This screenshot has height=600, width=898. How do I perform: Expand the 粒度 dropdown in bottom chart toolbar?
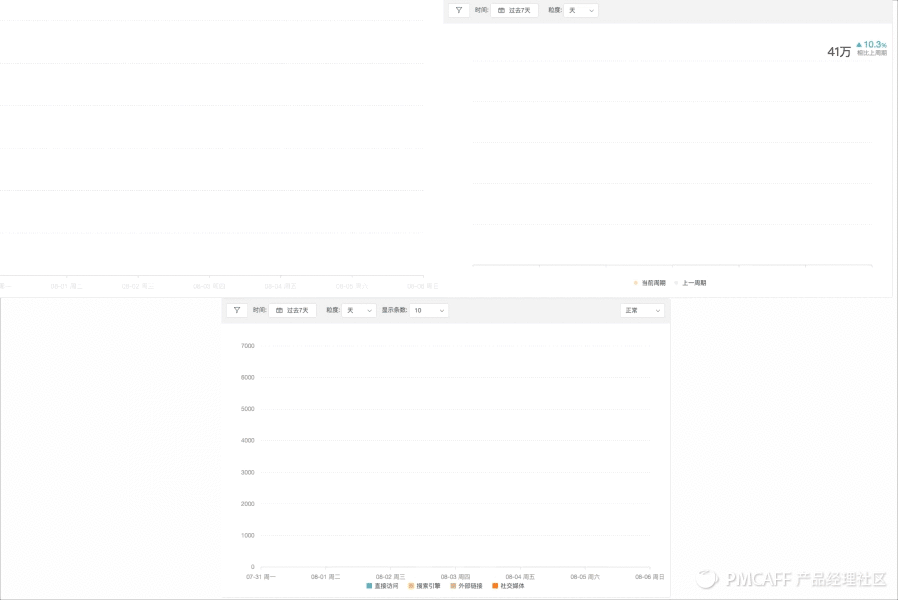pos(359,310)
